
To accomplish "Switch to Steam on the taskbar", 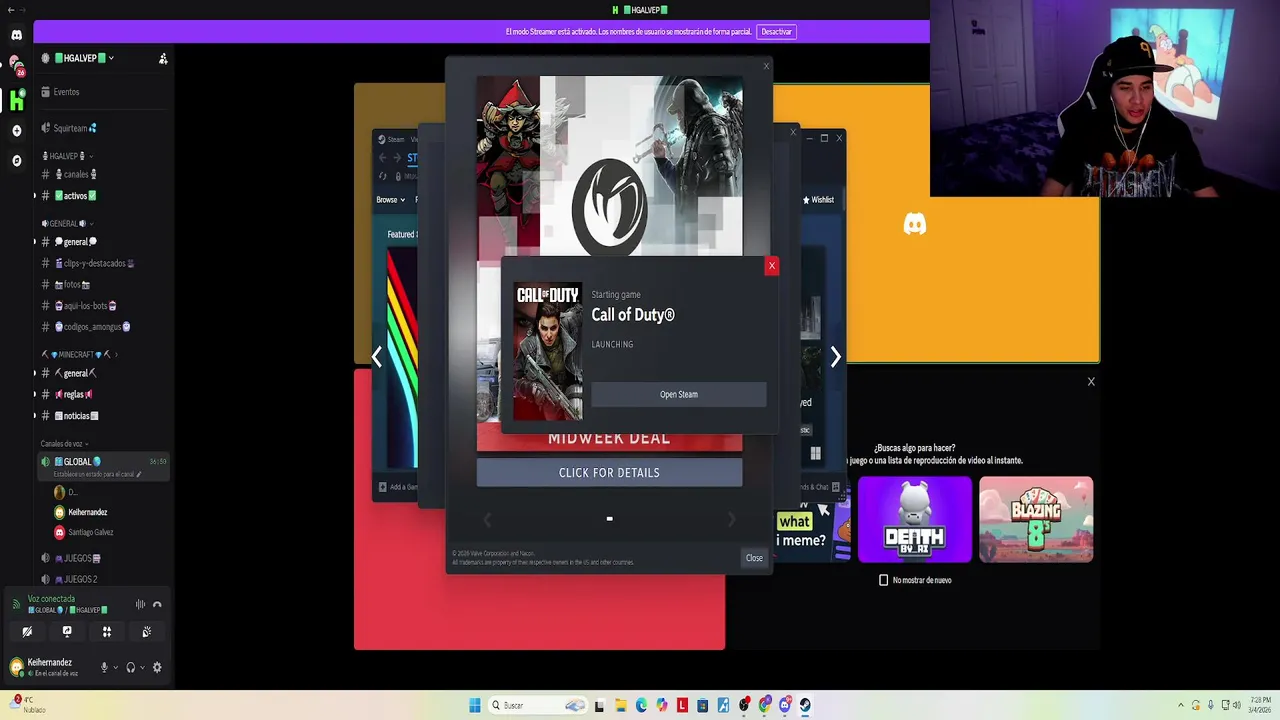I will tap(805, 706).
